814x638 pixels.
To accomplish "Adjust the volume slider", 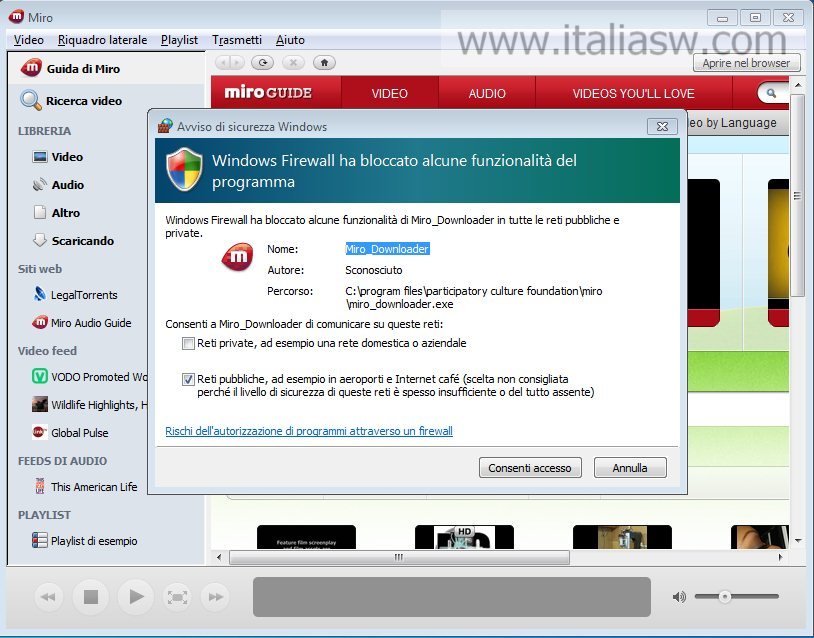I will (x=725, y=596).
